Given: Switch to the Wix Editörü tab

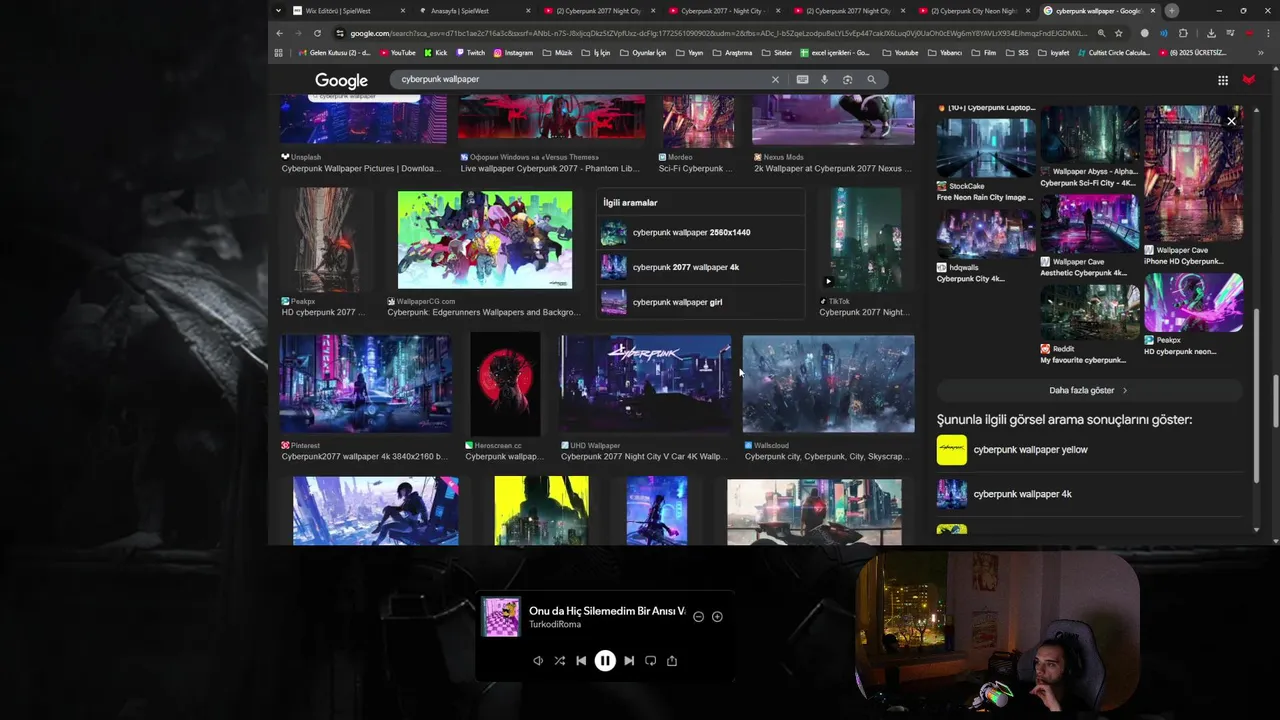Looking at the screenshot, I should click(x=346, y=11).
